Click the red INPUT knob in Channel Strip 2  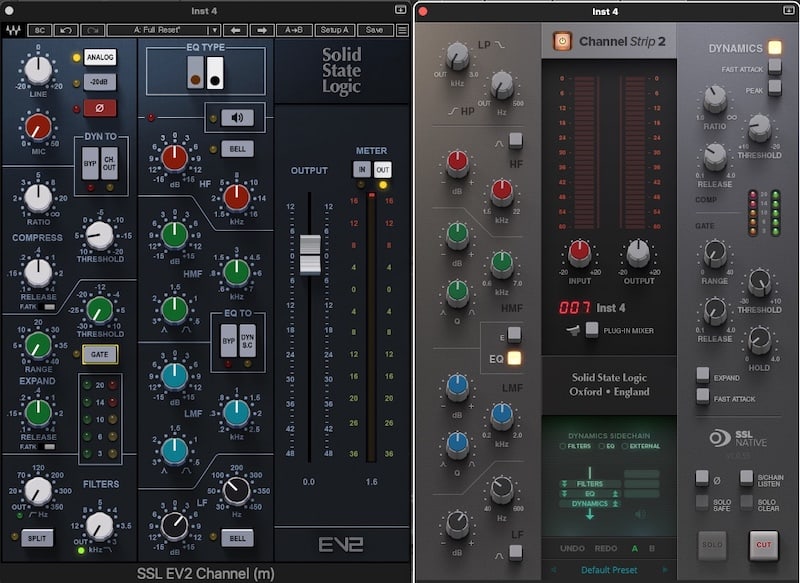point(579,252)
